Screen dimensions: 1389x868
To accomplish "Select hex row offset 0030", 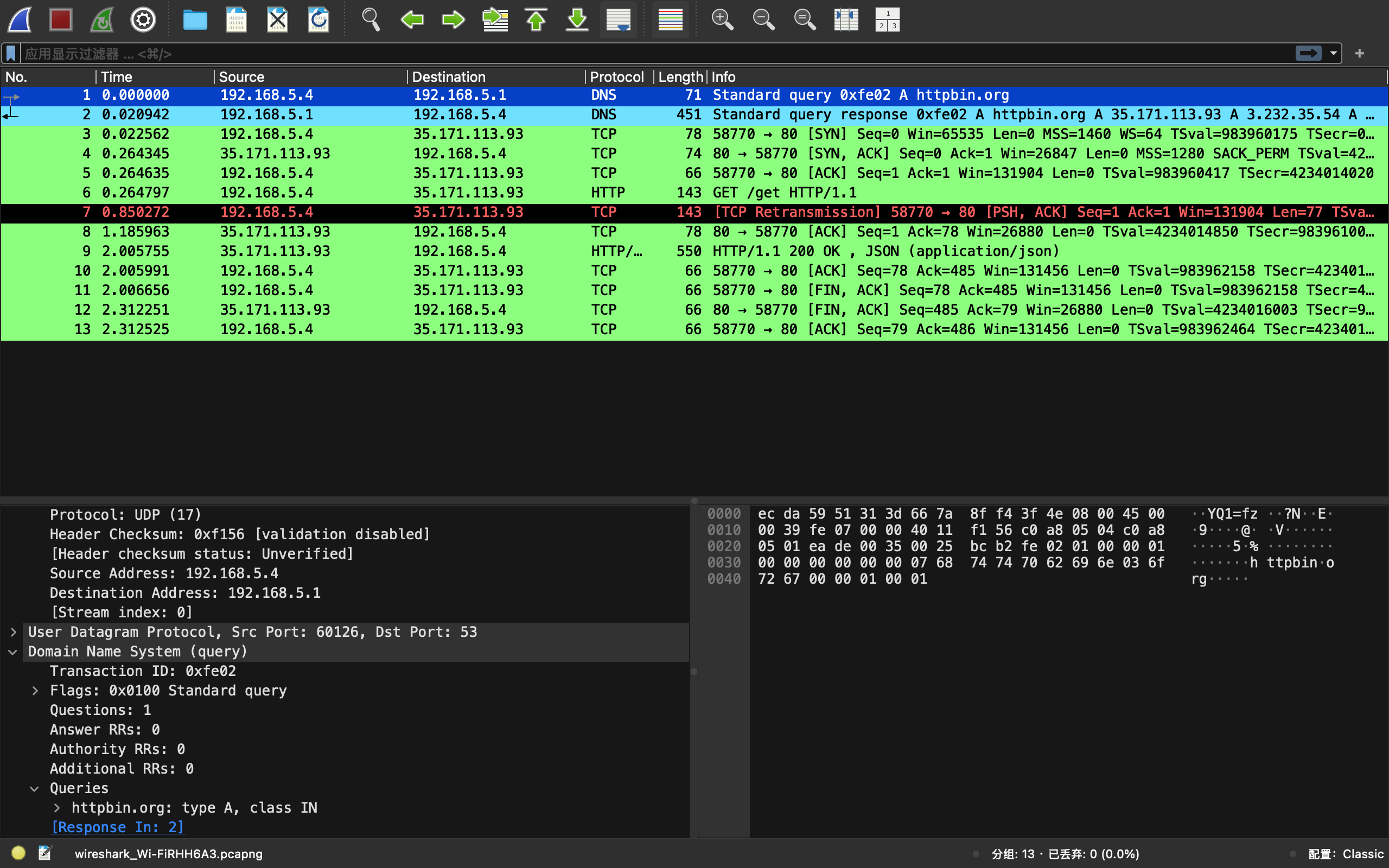I will [x=724, y=563].
